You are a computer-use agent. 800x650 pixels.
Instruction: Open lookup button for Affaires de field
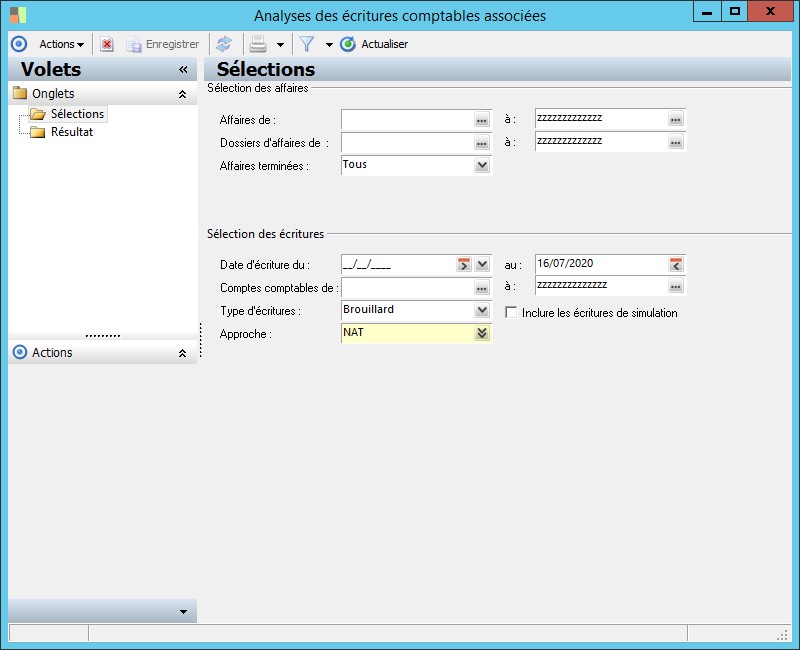coord(482,120)
